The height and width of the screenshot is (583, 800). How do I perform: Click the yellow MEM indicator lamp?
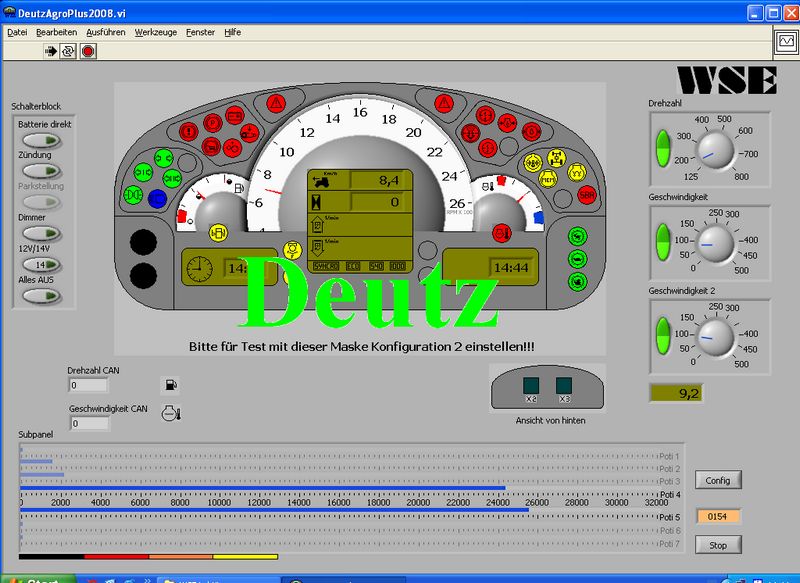[548, 179]
